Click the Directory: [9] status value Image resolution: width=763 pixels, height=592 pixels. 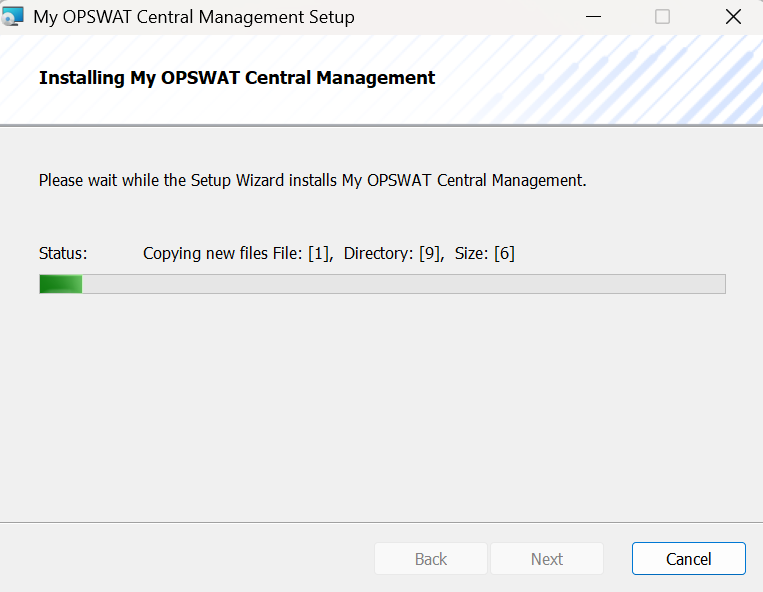click(394, 253)
